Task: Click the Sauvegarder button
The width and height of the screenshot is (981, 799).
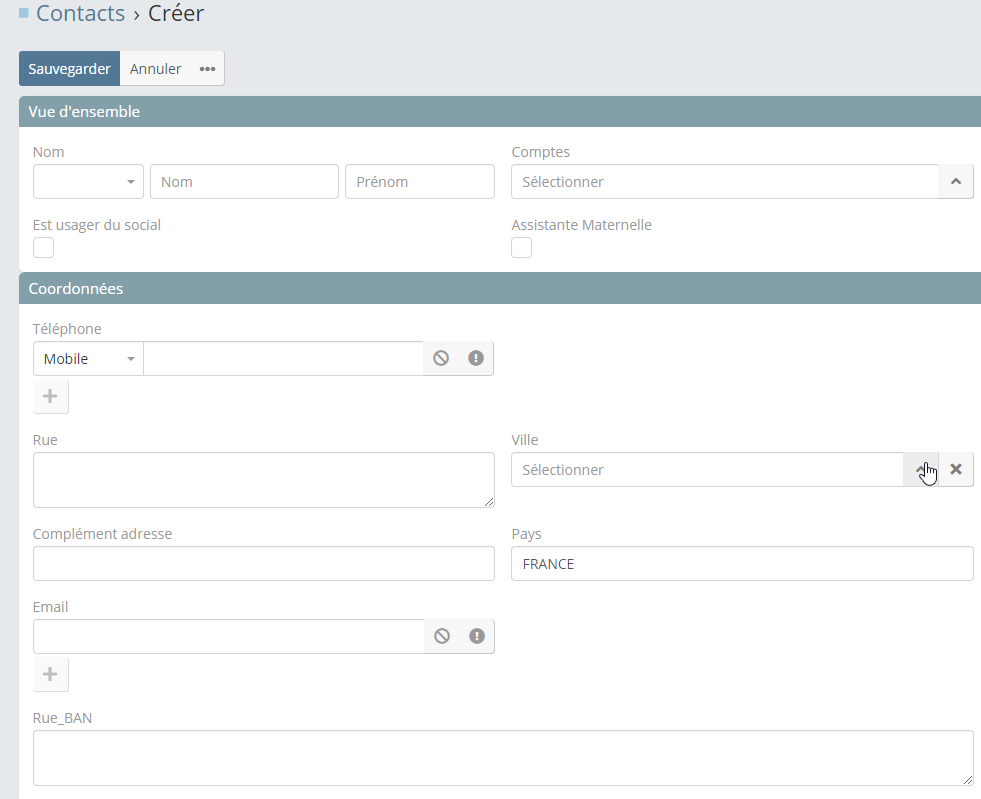Action: point(69,69)
